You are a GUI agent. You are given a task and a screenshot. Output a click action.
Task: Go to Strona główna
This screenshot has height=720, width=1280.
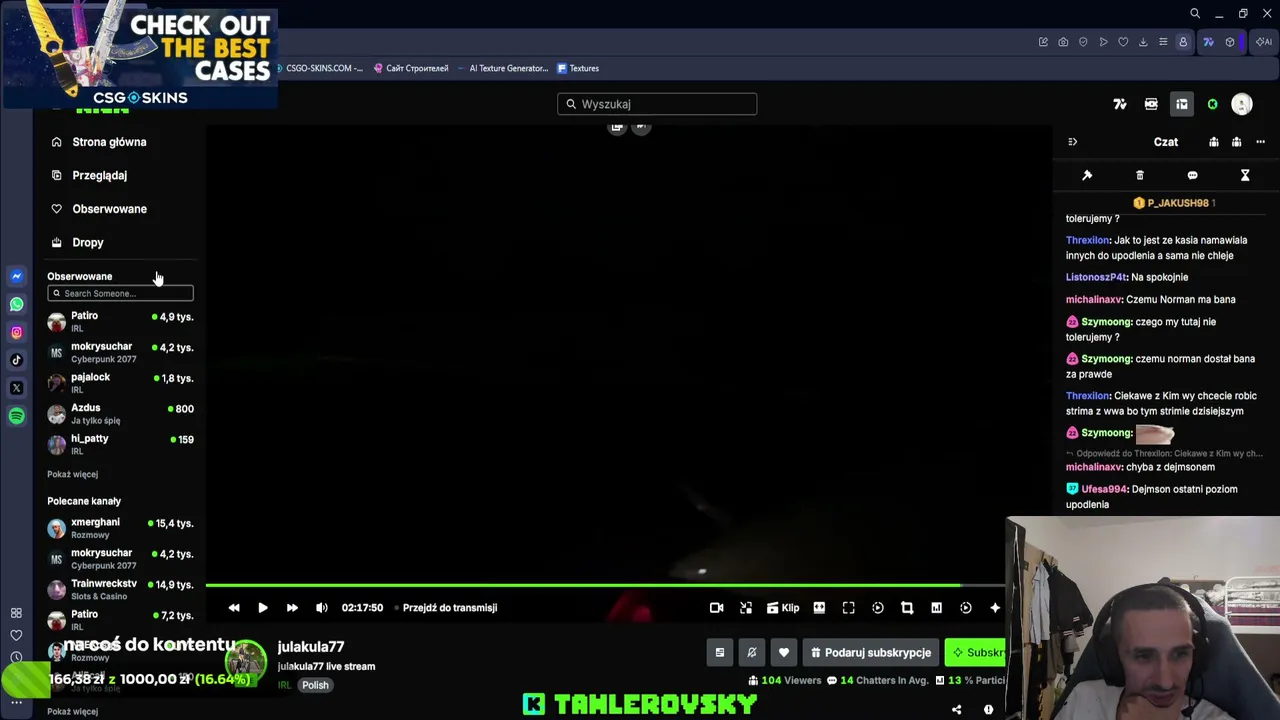100,142
